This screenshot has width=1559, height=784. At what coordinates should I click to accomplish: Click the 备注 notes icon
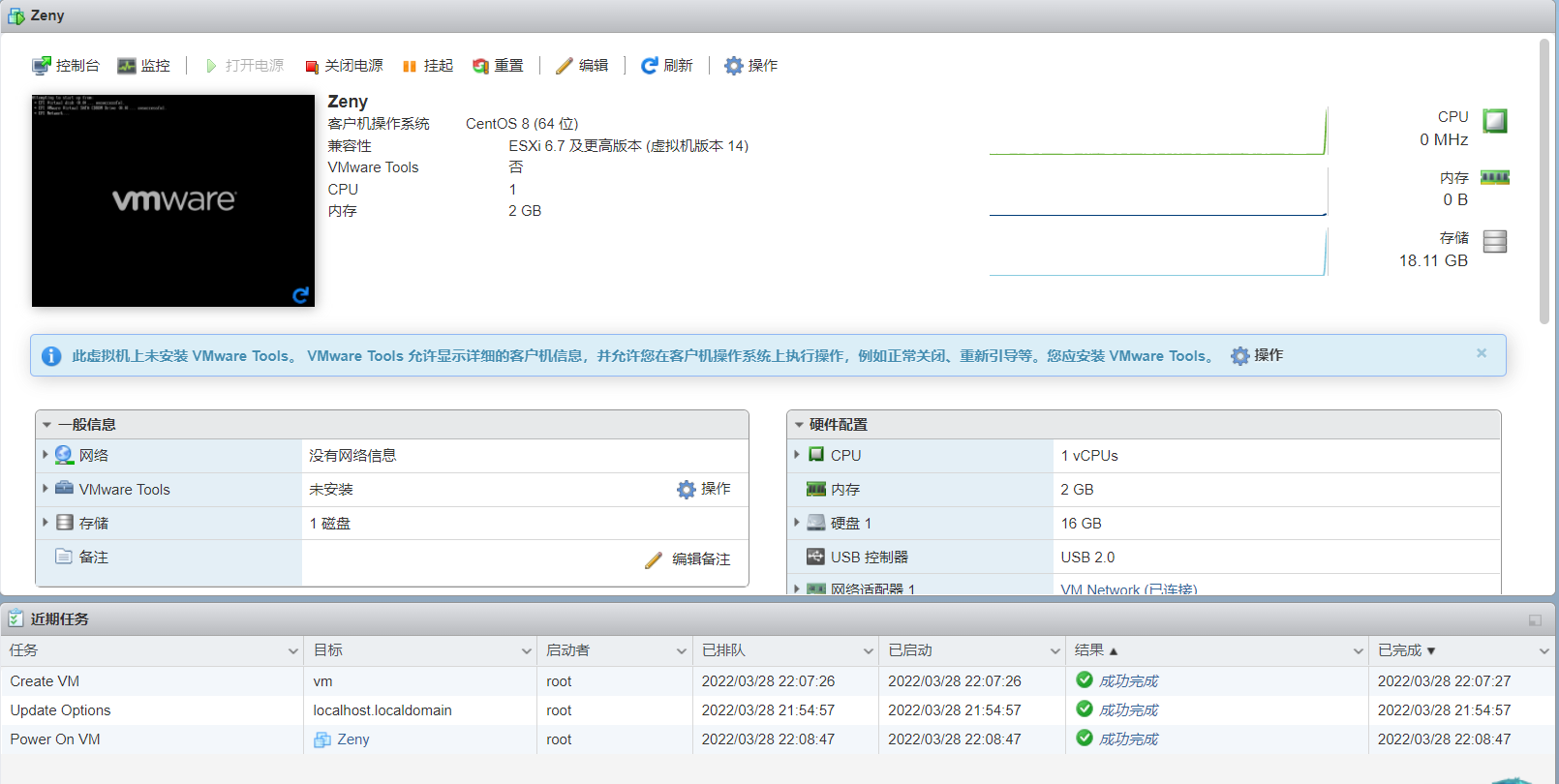(x=64, y=557)
